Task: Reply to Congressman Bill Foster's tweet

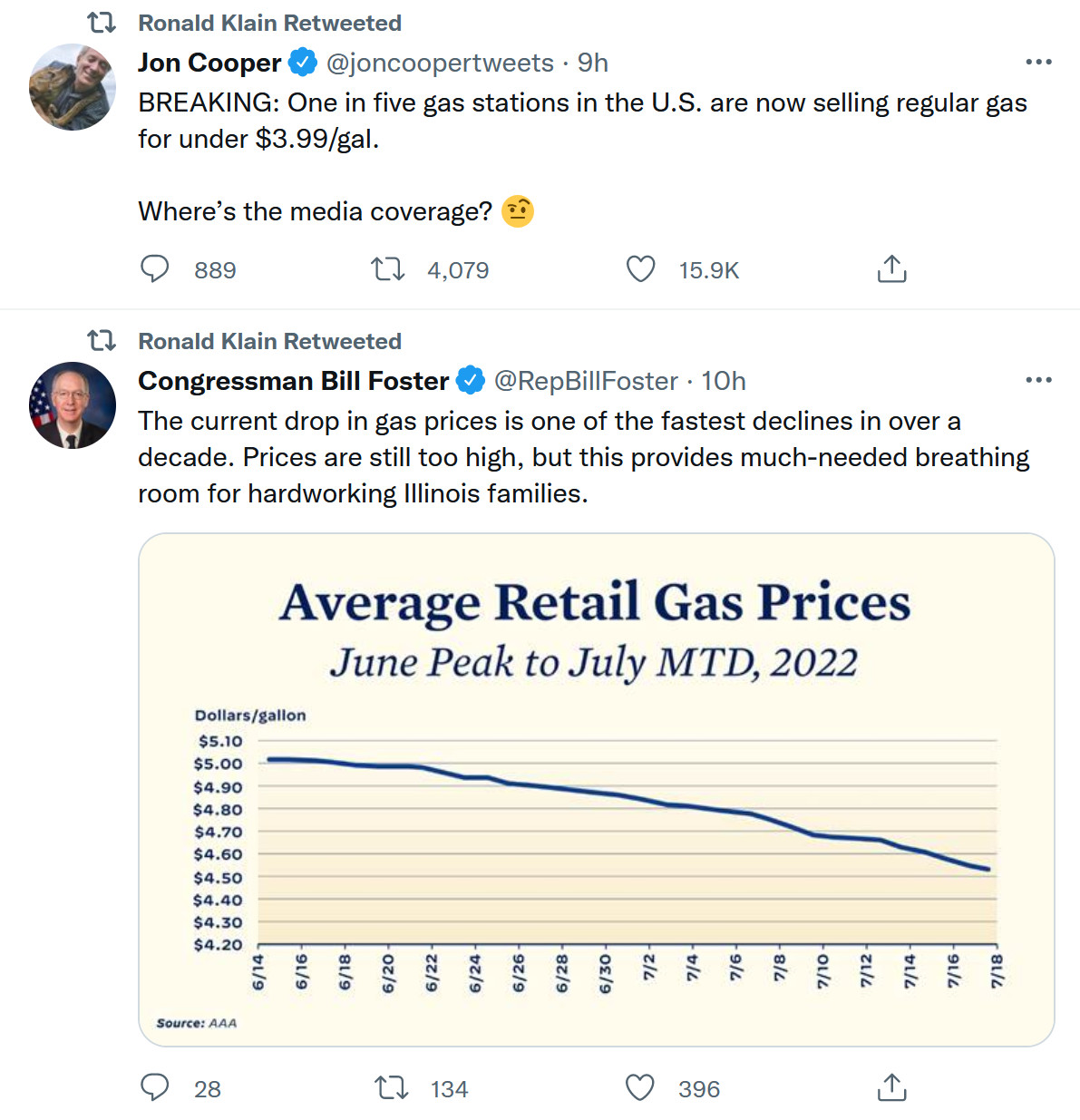Action: [x=155, y=1087]
